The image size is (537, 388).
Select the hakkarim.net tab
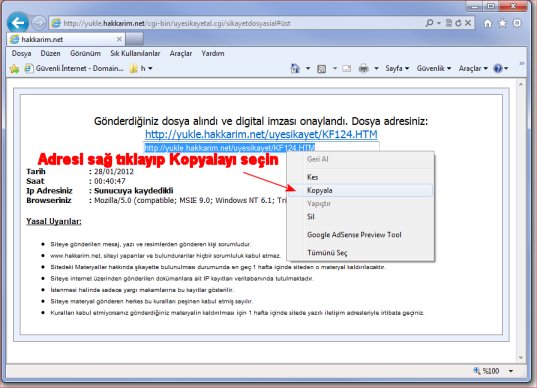pyautogui.click(x=65, y=39)
